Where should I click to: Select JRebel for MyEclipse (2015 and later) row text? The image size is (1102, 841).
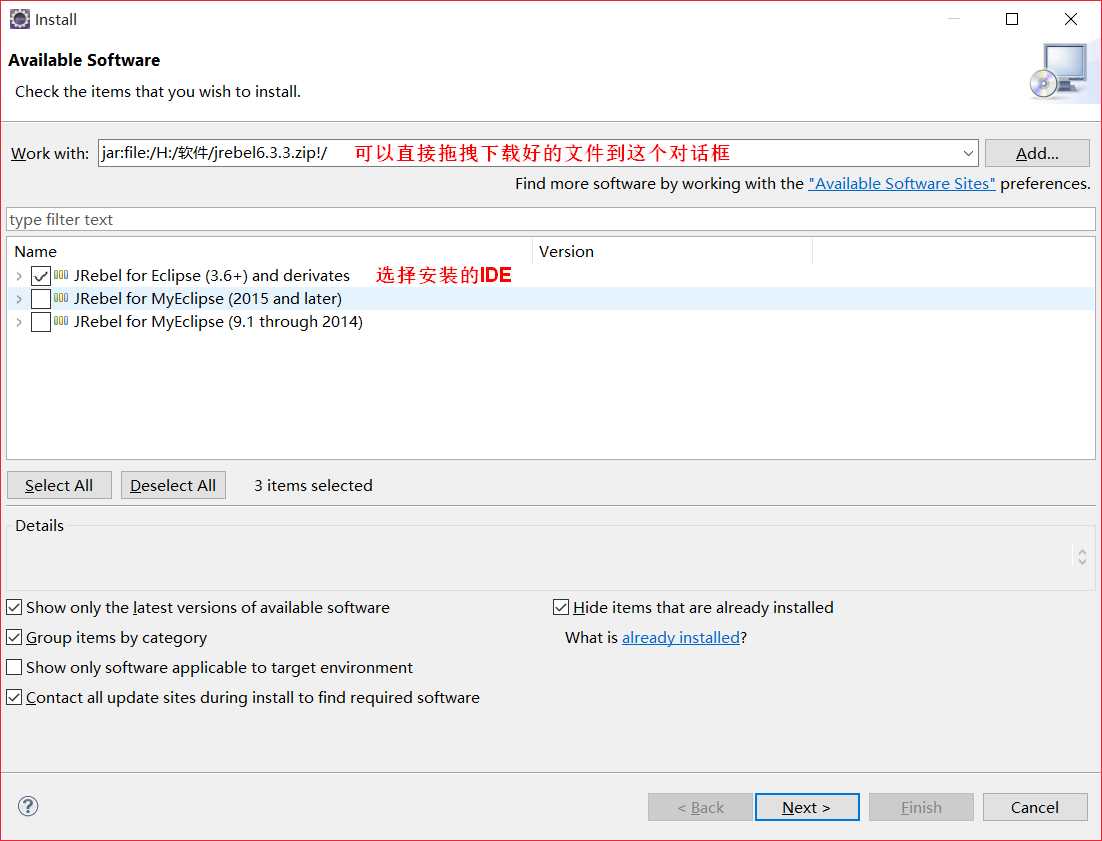[x=208, y=299]
